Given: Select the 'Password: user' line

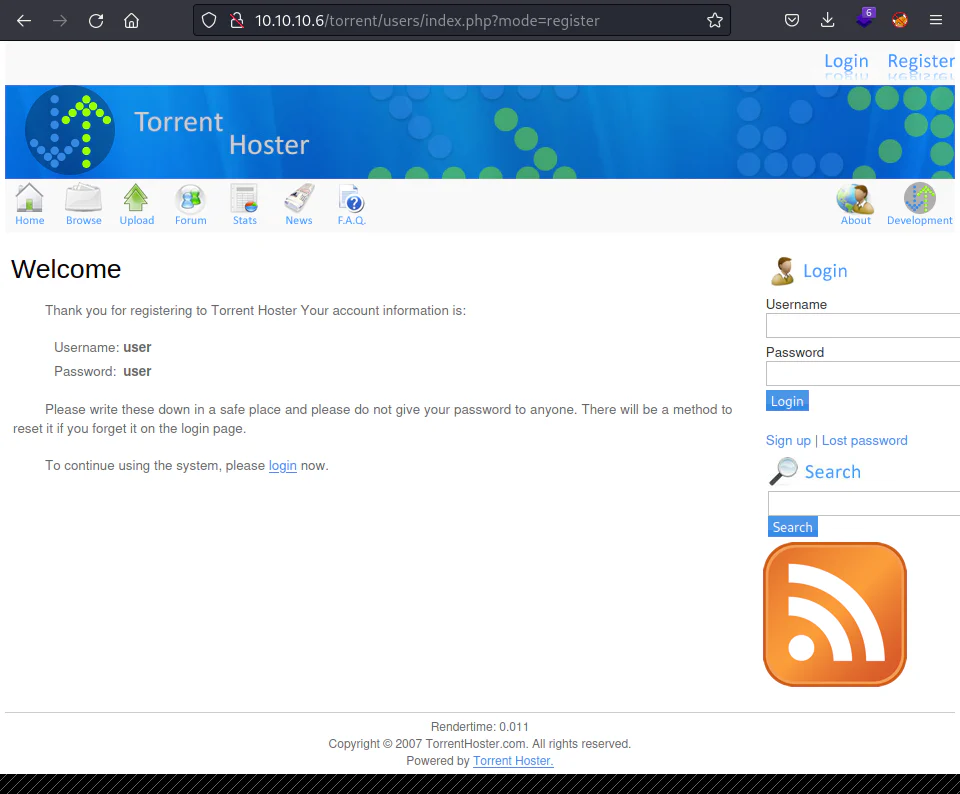Looking at the screenshot, I should 102,372.
